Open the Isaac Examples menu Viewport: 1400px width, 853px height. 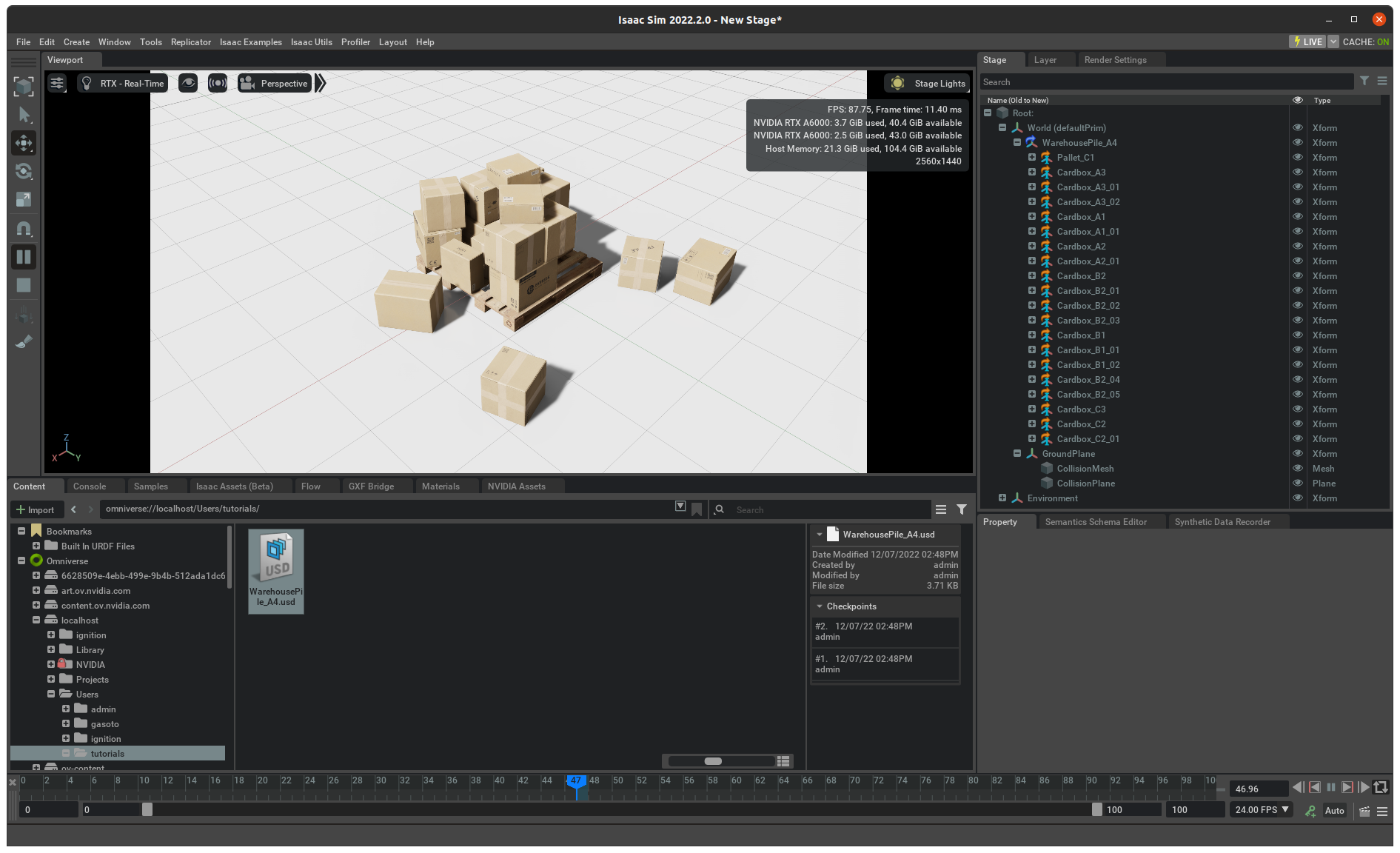point(251,42)
